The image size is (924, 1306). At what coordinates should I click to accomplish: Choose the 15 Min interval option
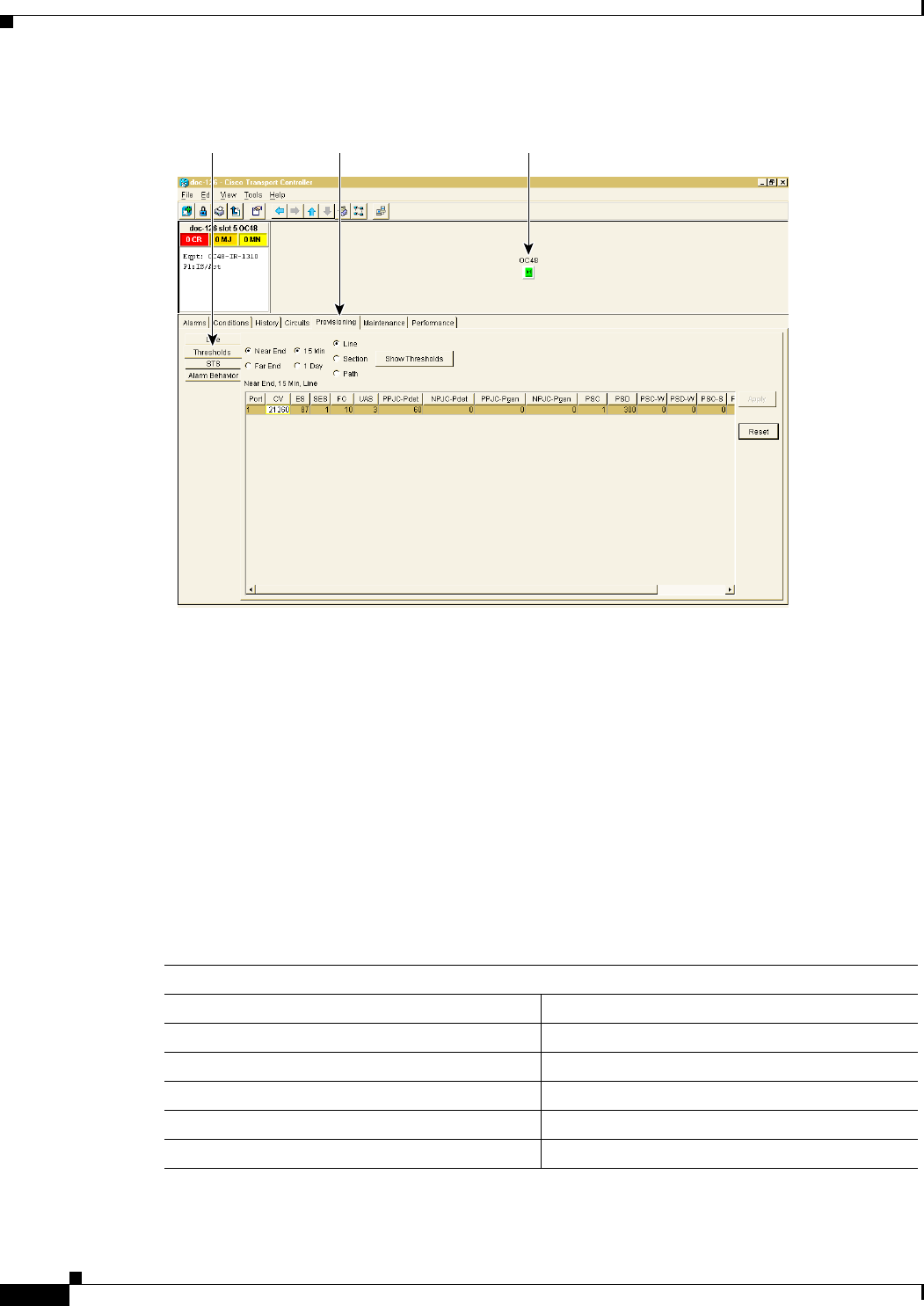tap(297, 351)
